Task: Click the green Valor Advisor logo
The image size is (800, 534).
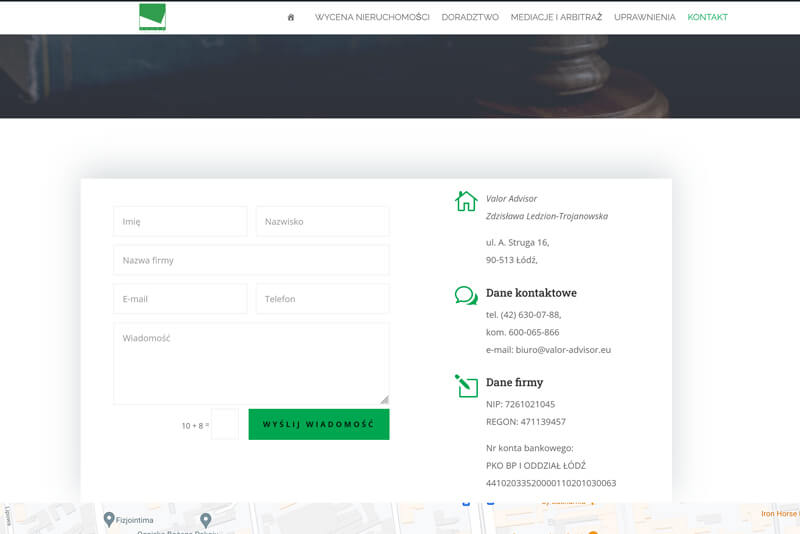Action: [x=152, y=17]
